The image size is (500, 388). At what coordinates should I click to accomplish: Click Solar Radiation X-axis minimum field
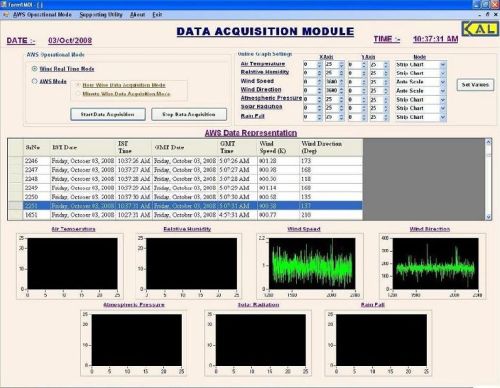[310, 108]
